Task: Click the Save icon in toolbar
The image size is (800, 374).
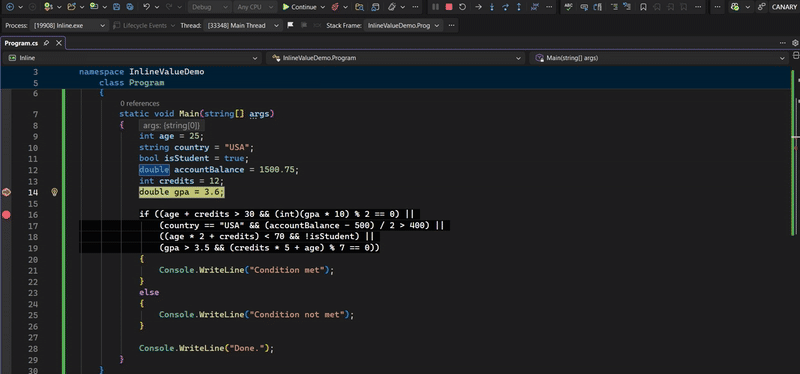Action: coord(117,7)
